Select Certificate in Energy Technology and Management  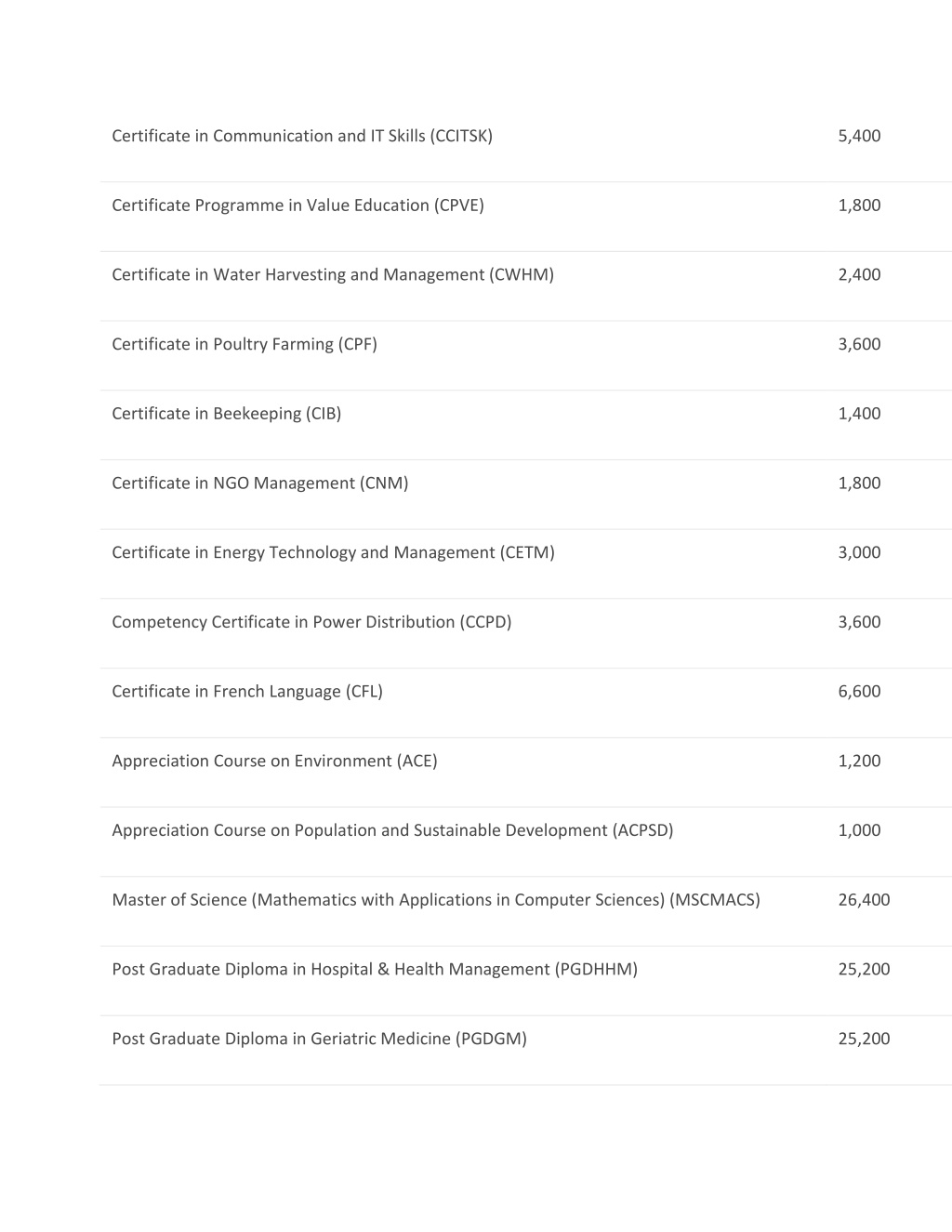click(333, 553)
